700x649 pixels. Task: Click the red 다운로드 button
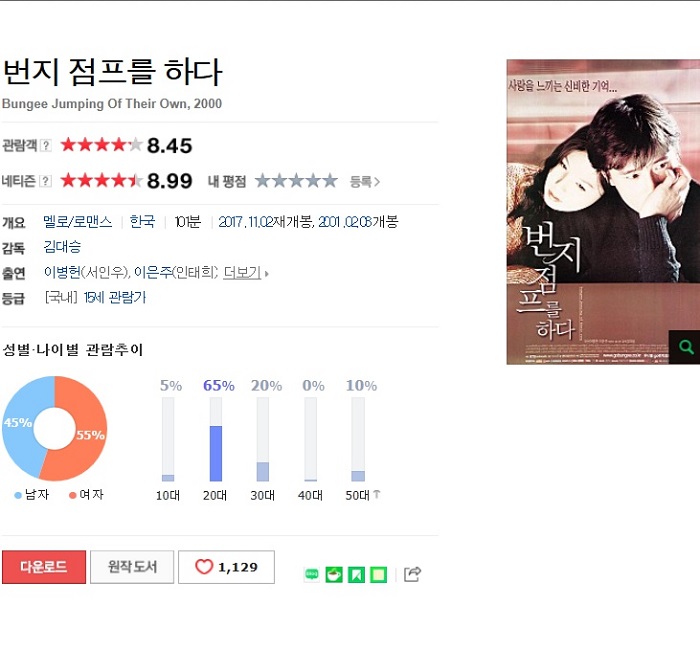44,567
